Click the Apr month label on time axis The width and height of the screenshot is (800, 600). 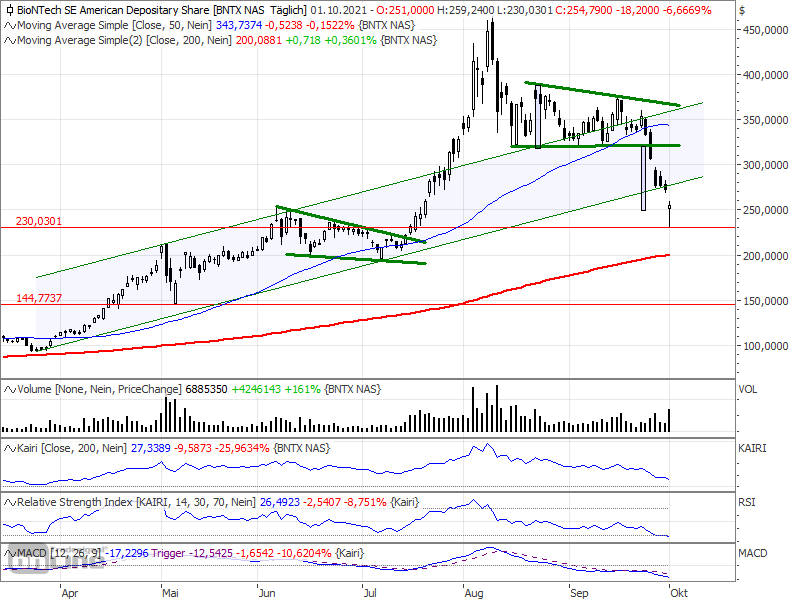pyautogui.click(x=69, y=593)
